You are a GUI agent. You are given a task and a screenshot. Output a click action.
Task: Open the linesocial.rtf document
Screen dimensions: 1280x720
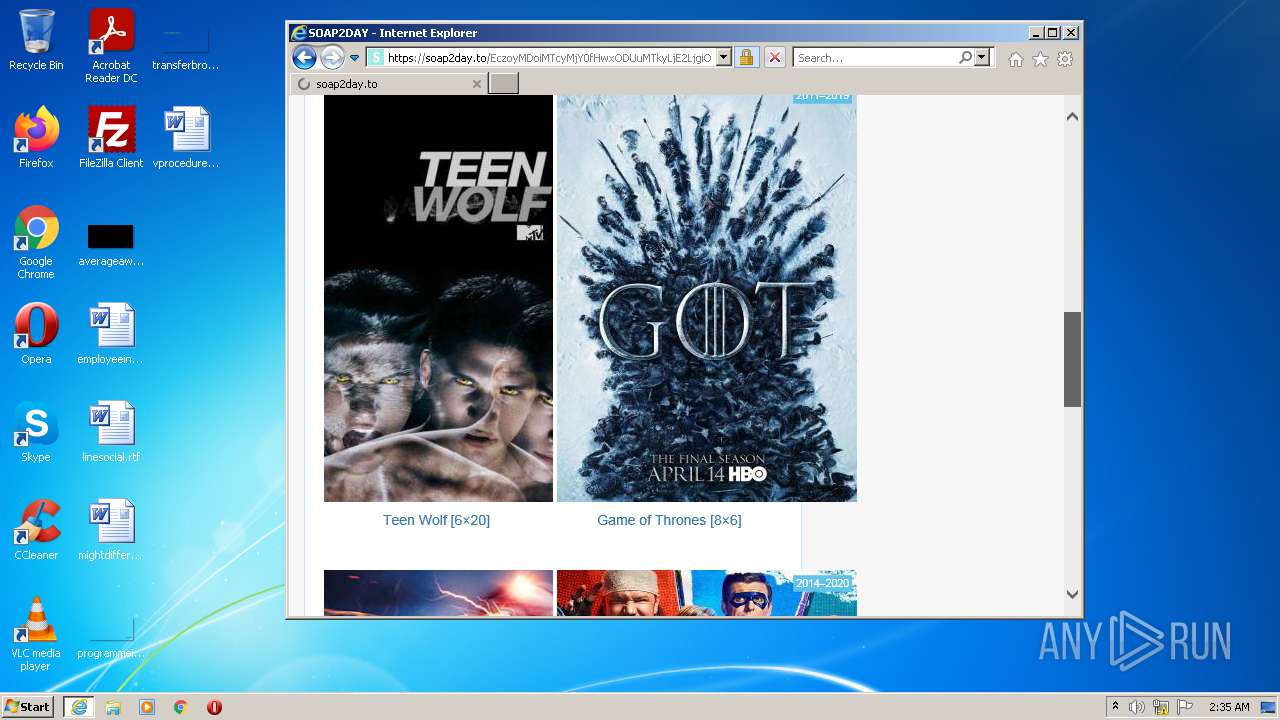coord(111,432)
